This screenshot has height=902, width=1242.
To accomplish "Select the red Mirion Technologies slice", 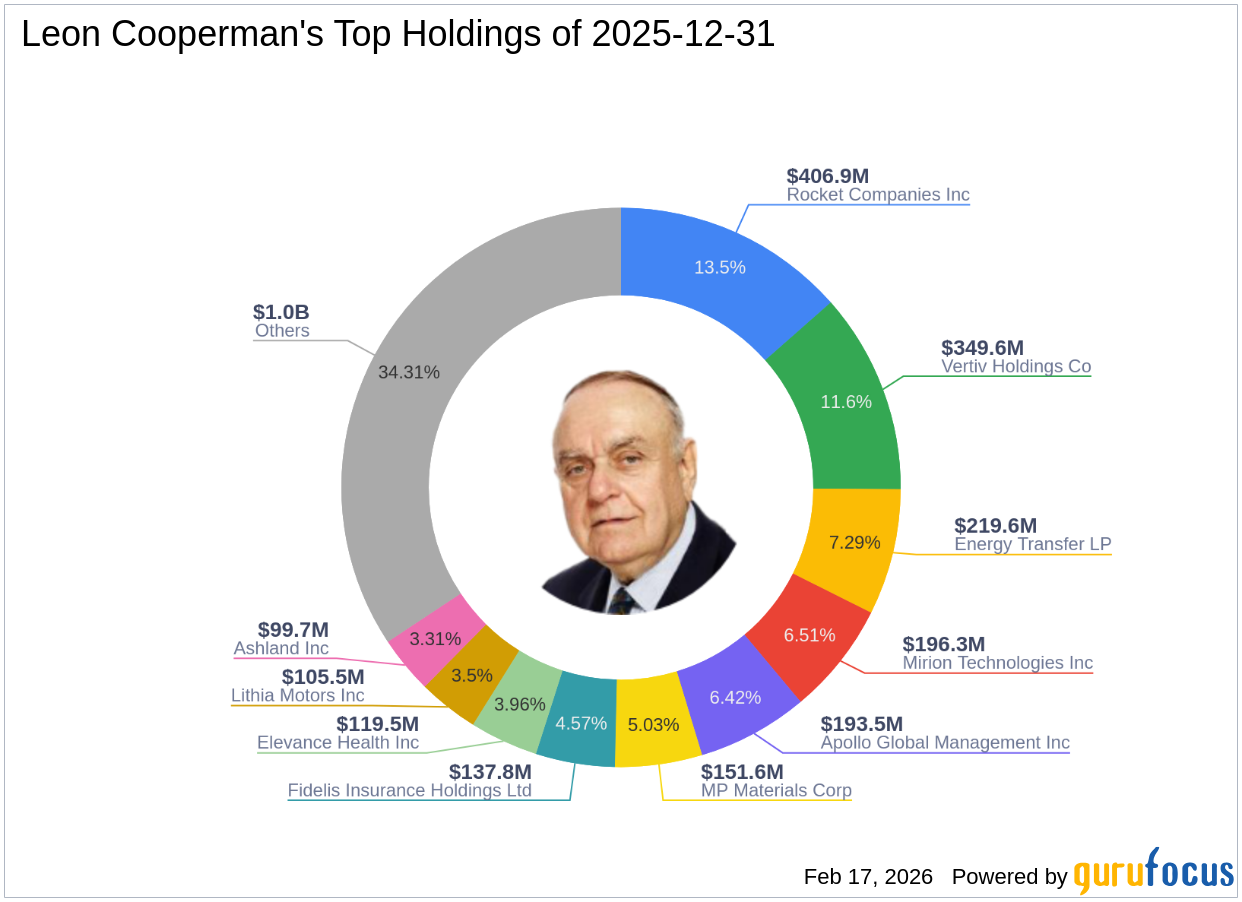I will (810, 634).
